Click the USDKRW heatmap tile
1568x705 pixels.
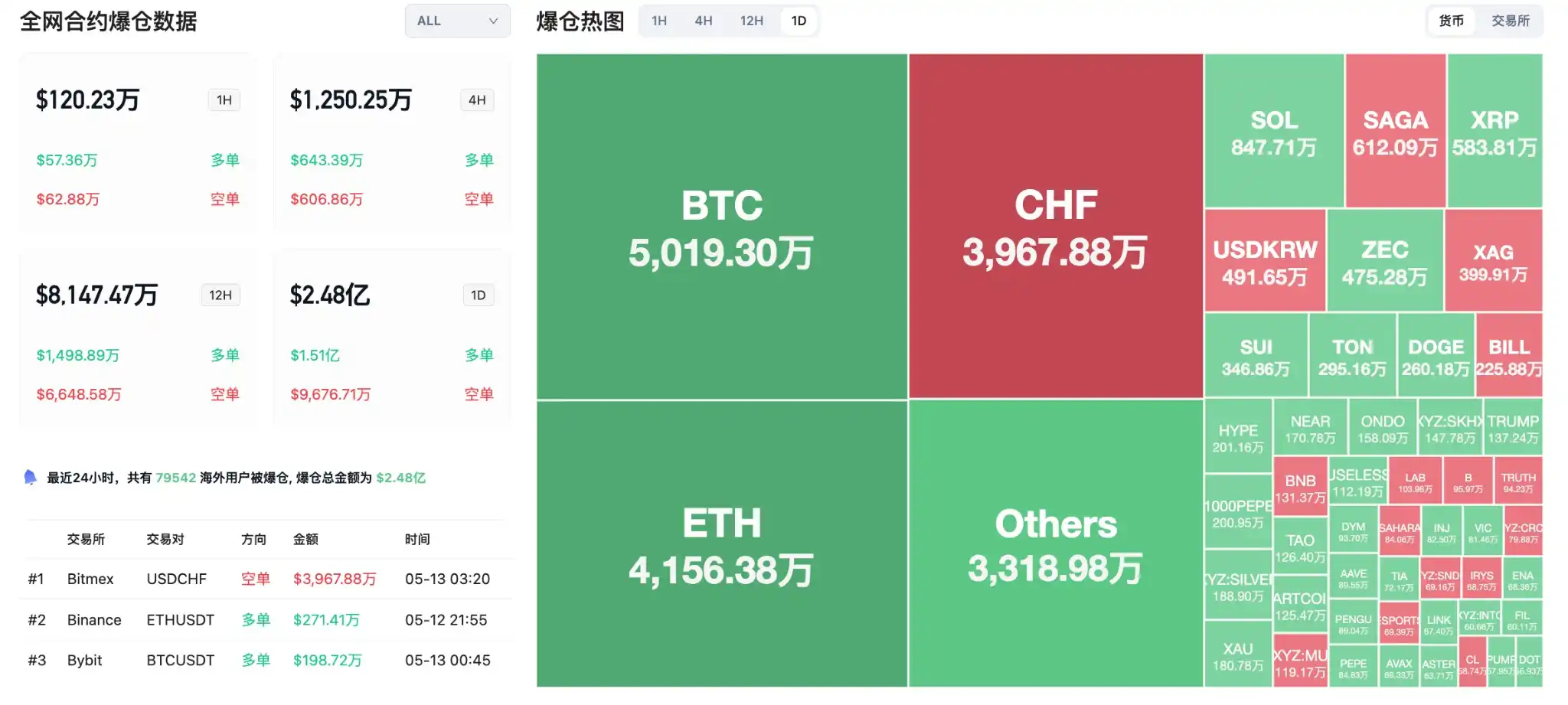(1265, 260)
